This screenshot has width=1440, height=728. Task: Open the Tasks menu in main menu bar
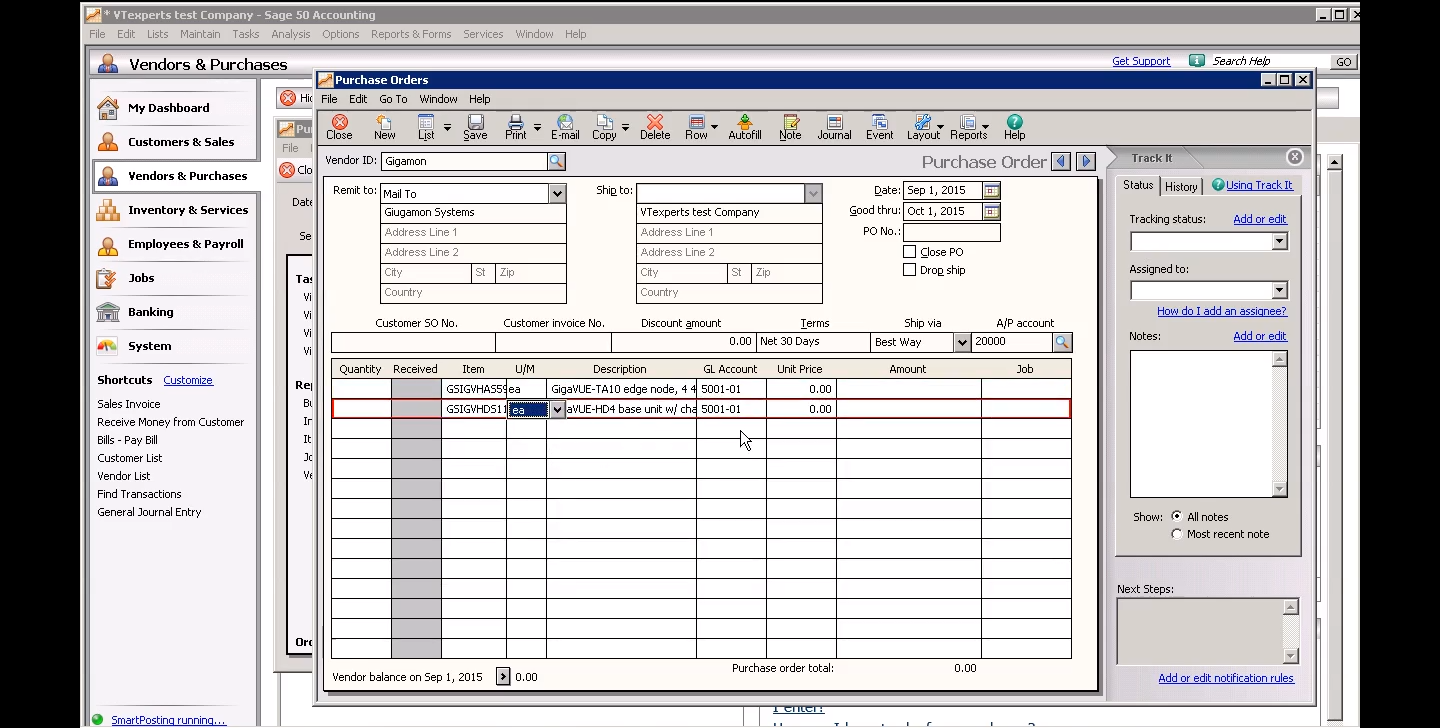pyautogui.click(x=246, y=34)
